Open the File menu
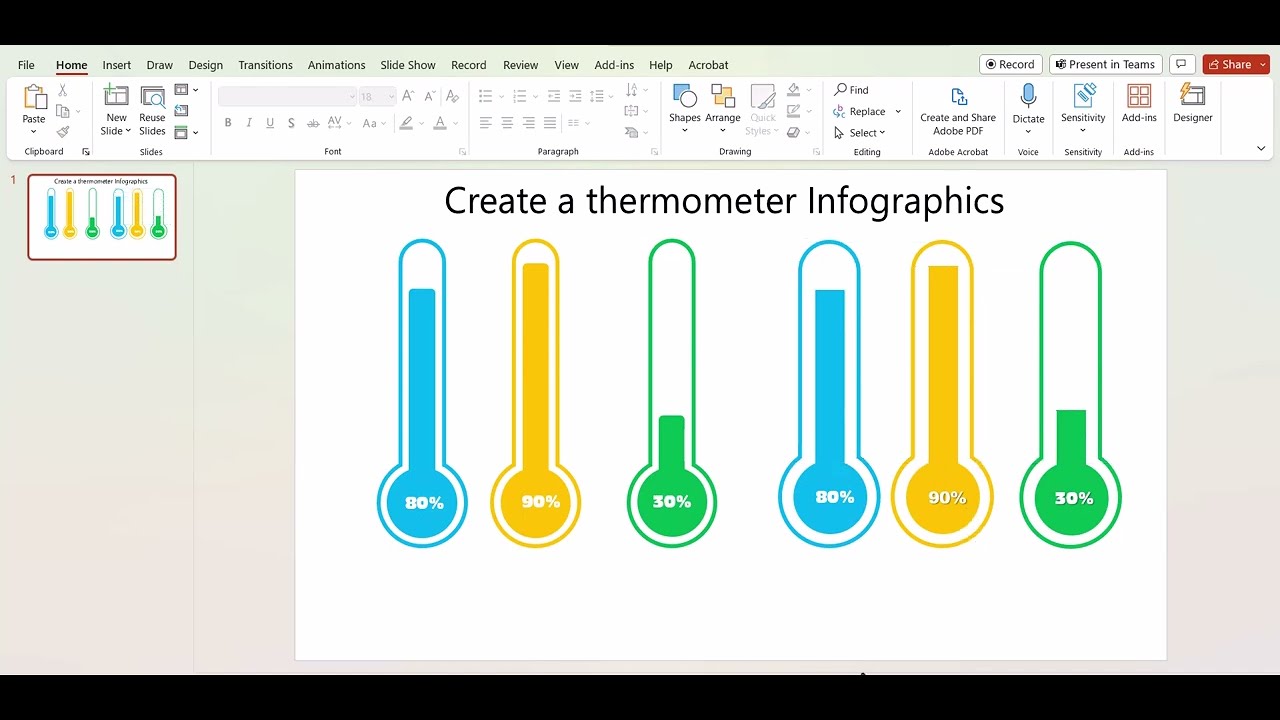 26,65
